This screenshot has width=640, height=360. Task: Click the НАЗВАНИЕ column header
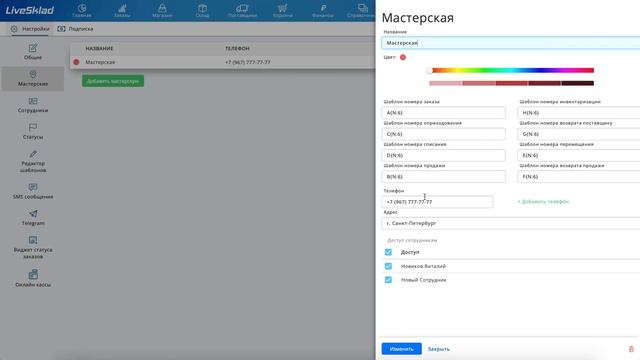tap(99, 48)
